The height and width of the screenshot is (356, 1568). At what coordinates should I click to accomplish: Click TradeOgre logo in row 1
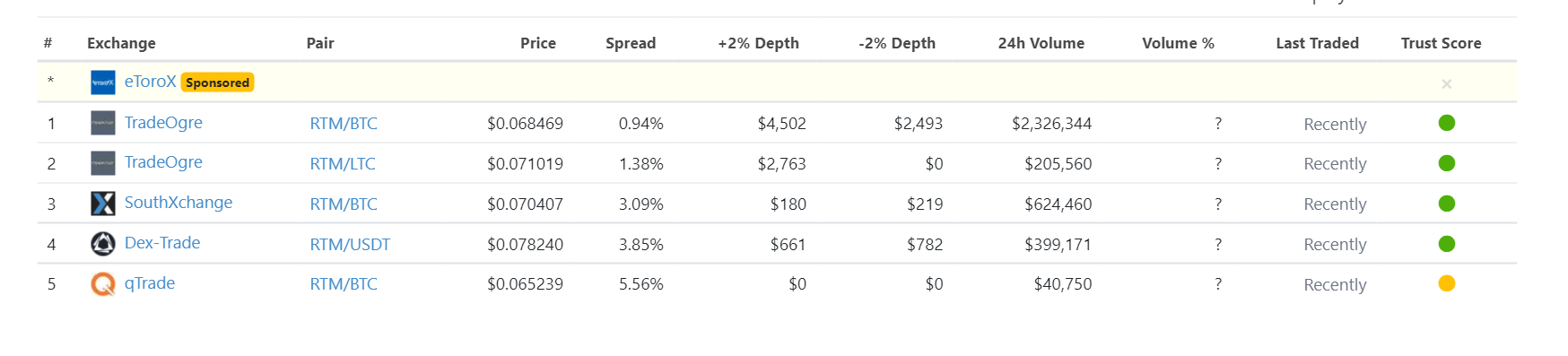pyautogui.click(x=103, y=123)
